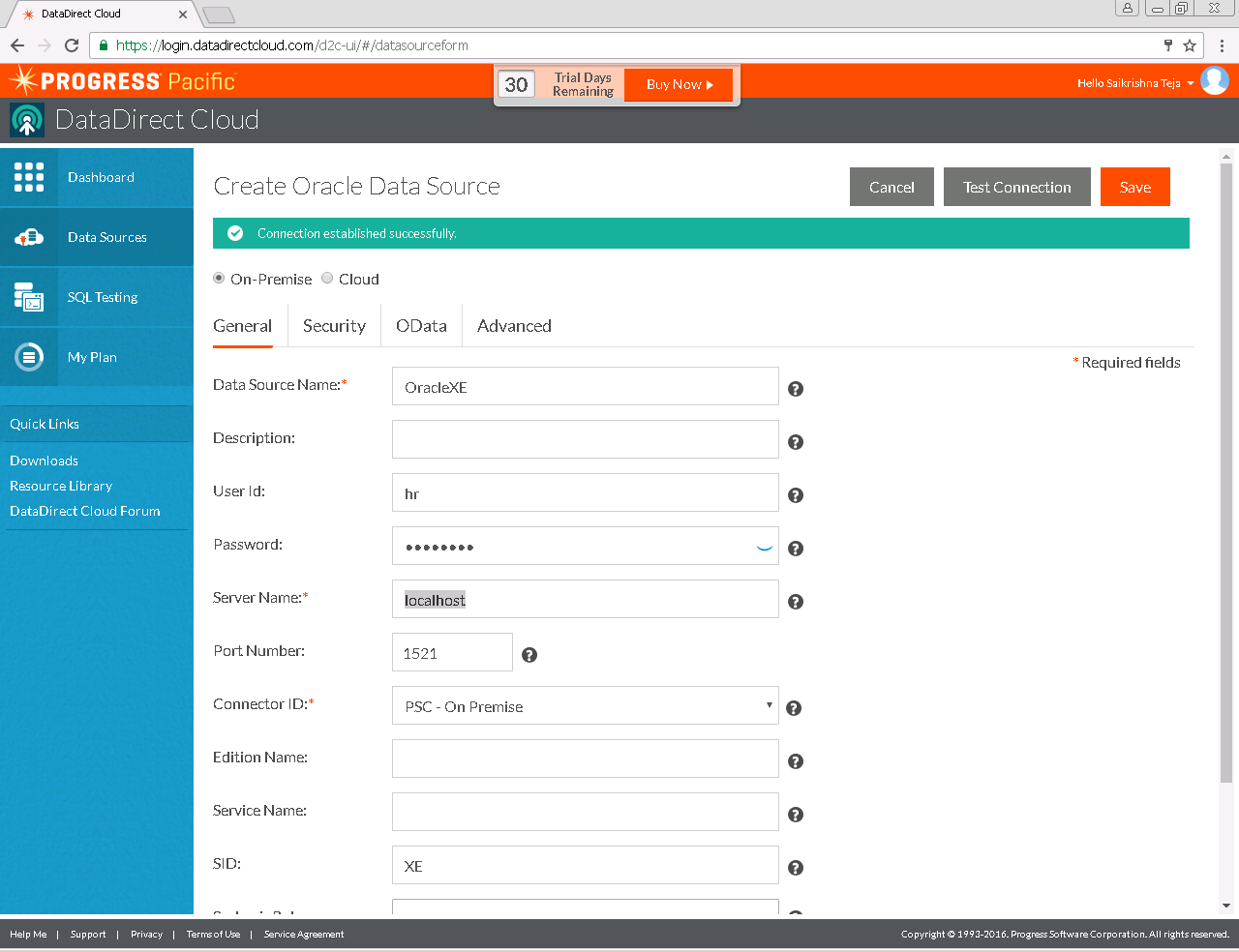Open the Resource Library link
Image resolution: width=1239 pixels, height=952 pixels.
(x=61, y=486)
